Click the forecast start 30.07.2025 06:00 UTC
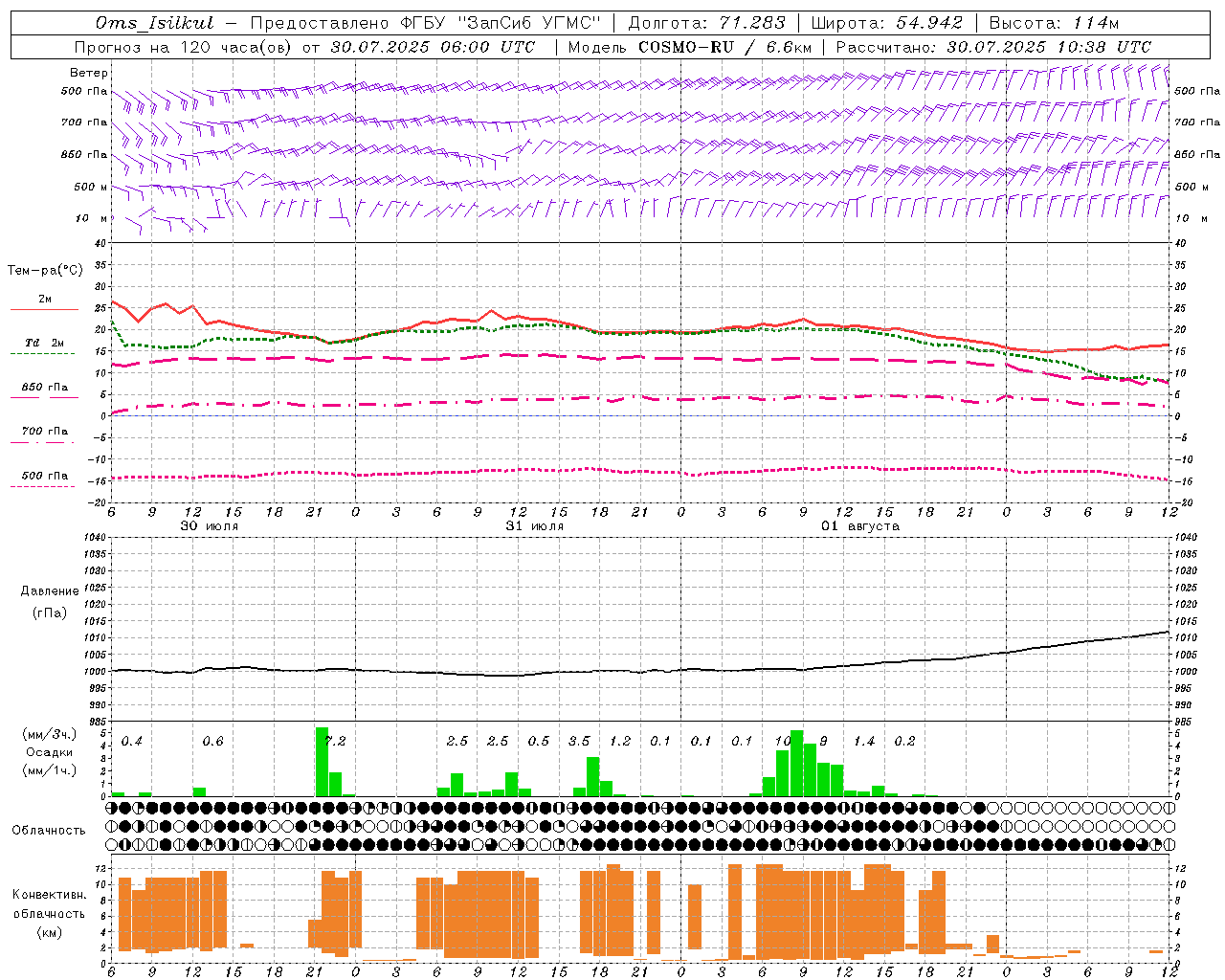The height and width of the screenshot is (980, 1225). click(433, 47)
